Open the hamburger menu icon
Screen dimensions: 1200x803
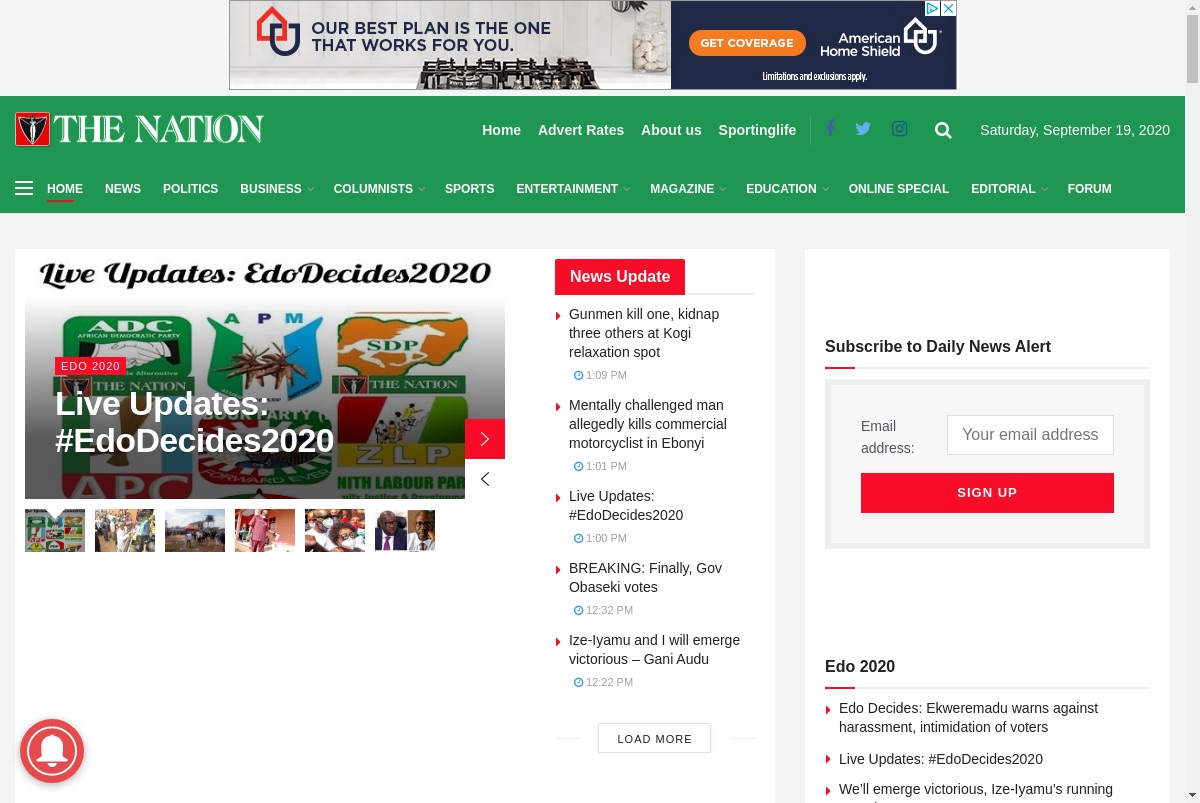[24, 188]
